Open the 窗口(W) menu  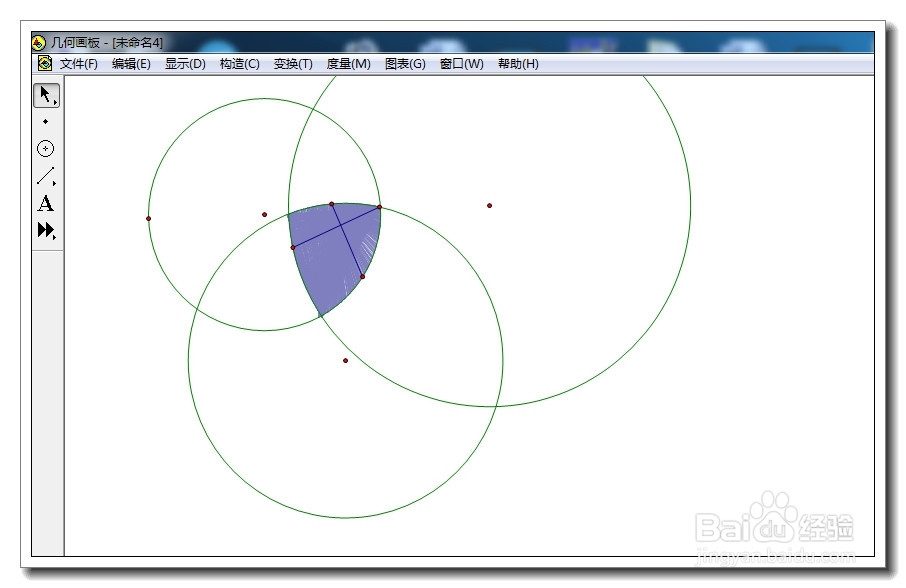[x=462, y=64]
